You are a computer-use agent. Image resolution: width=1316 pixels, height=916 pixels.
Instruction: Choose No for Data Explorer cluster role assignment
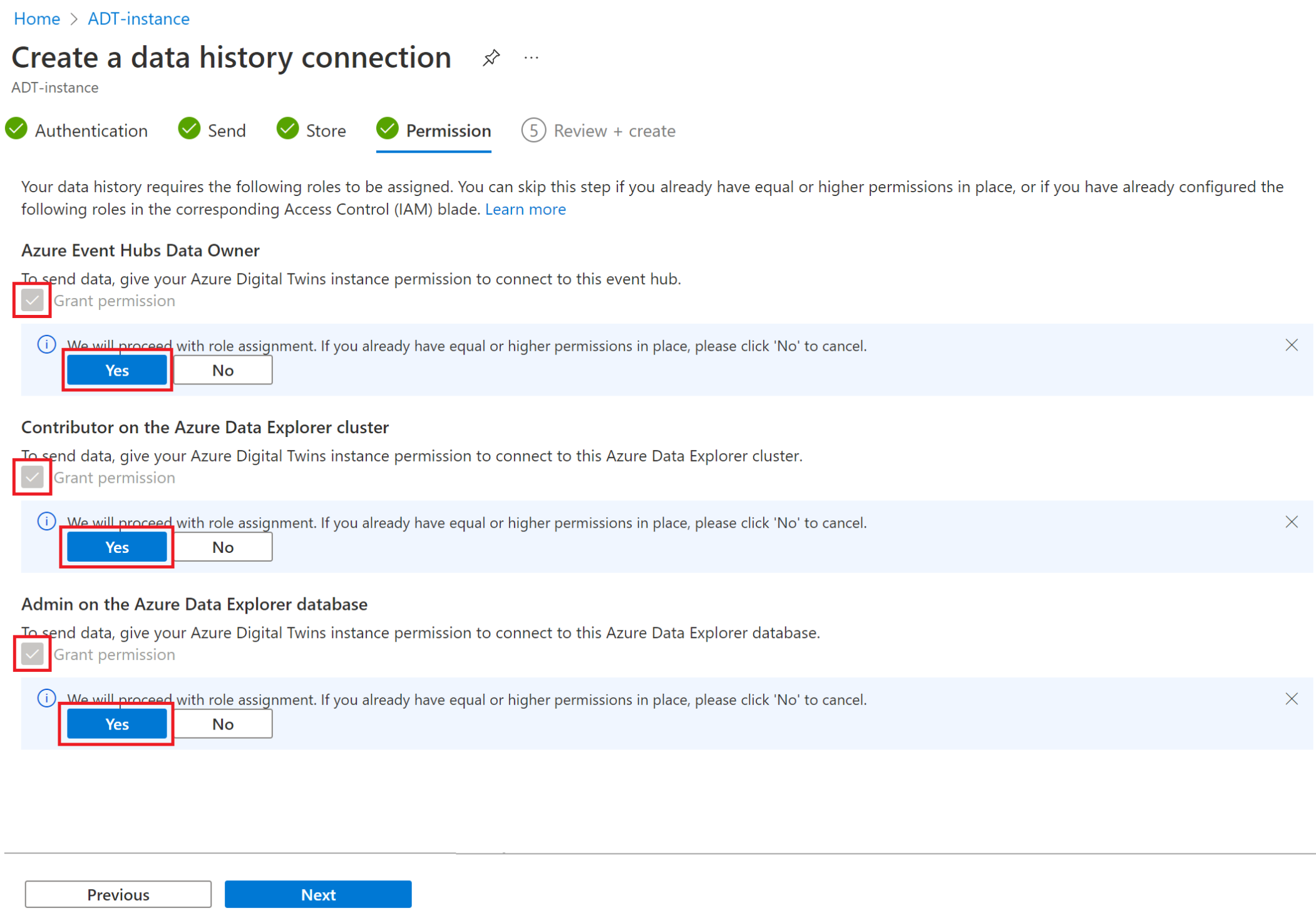point(223,547)
